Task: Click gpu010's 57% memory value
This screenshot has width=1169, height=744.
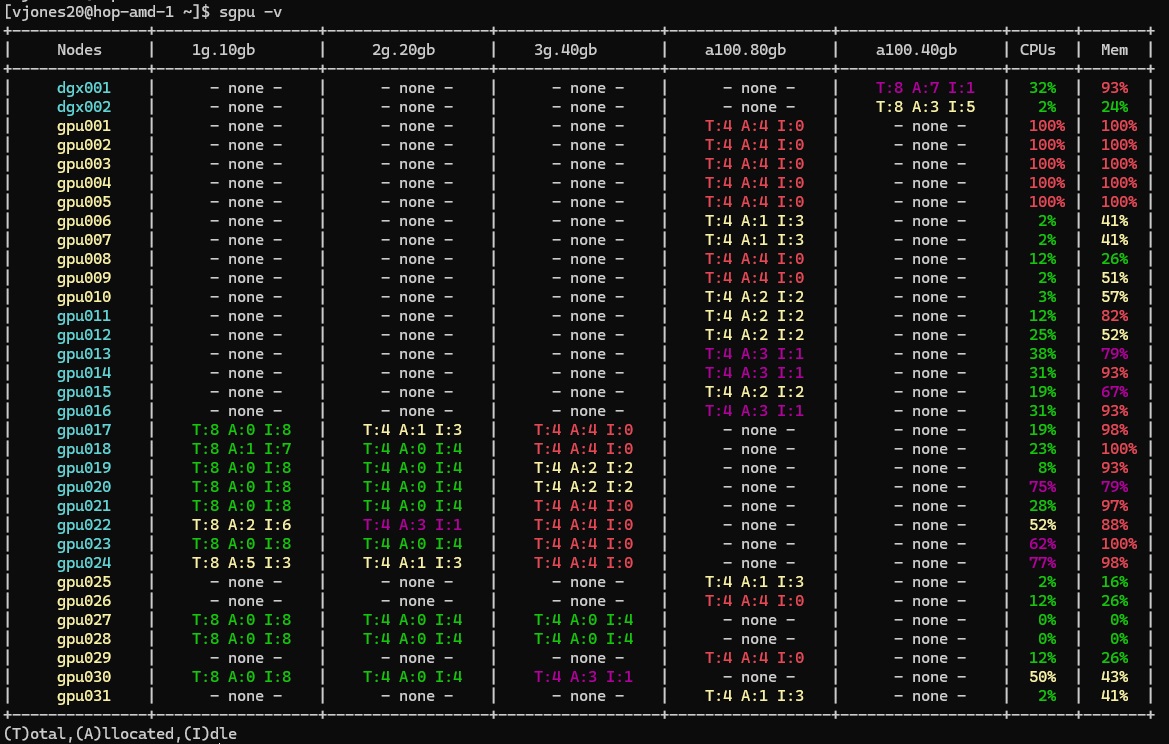Action: click(x=1115, y=297)
